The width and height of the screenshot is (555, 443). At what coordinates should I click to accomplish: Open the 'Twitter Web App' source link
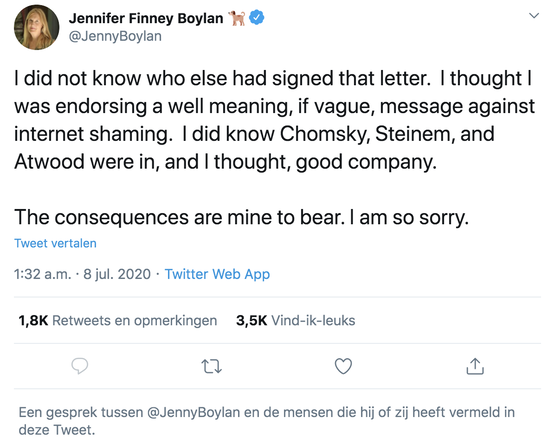[217, 274]
